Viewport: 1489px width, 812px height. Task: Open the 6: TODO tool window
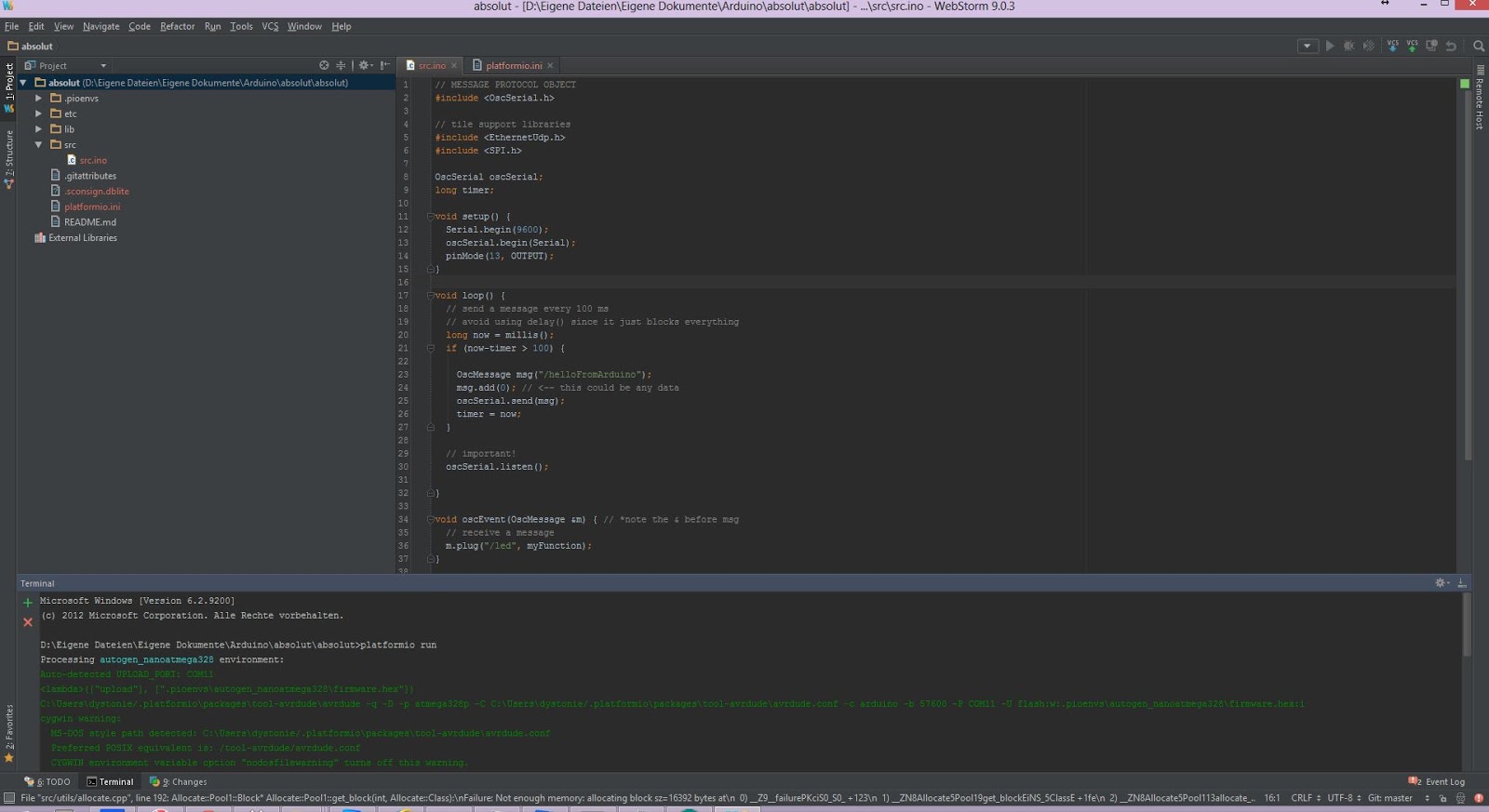click(48, 782)
